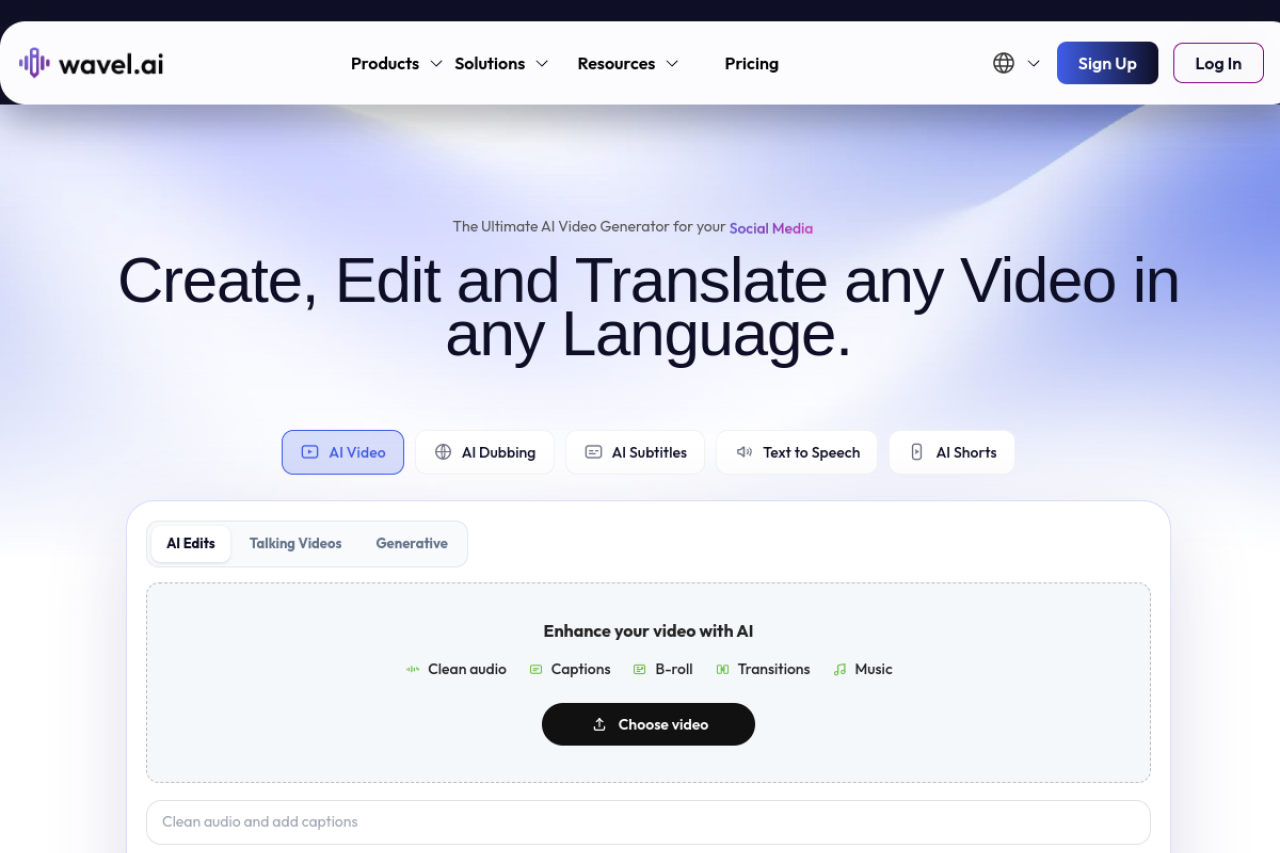Open the Solutions menu
This screenshot has width=1280, height=853.
[490, 63]
